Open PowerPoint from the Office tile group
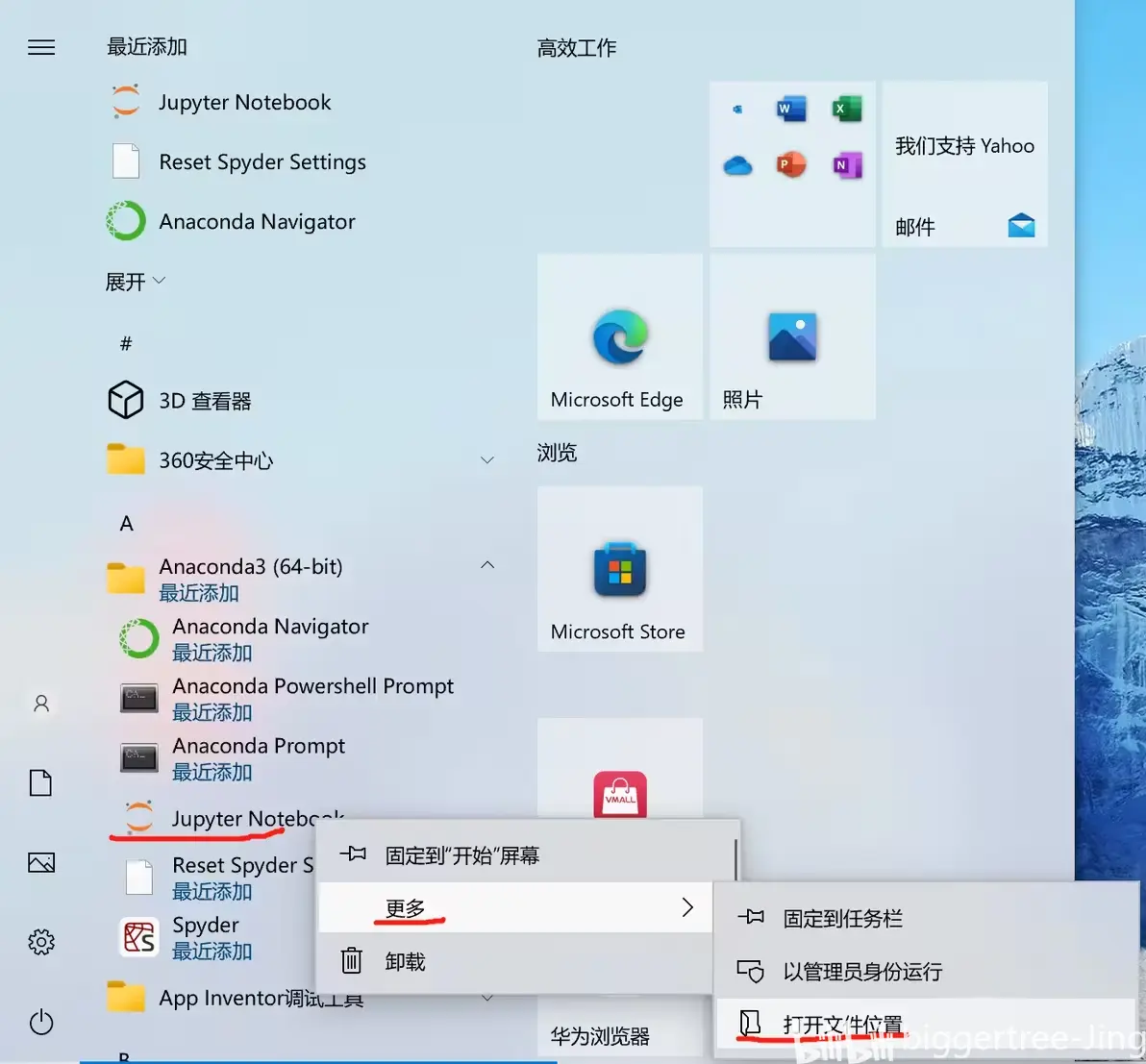 pos(791,164)
